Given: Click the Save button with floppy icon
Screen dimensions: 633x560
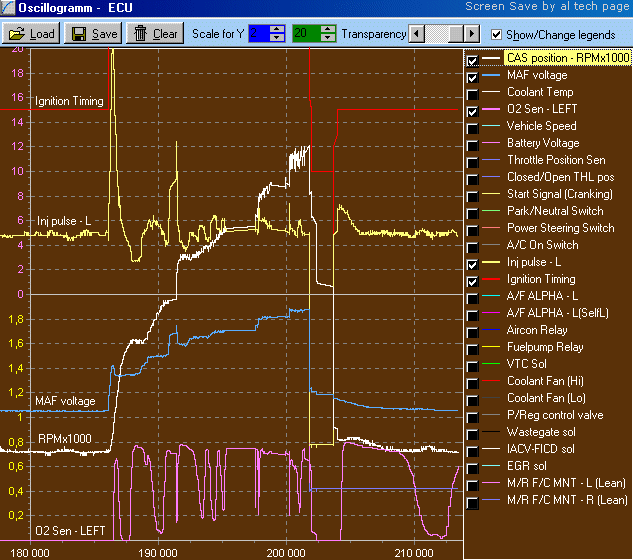Looking at the screenshot, I should [x=94, y=33].
